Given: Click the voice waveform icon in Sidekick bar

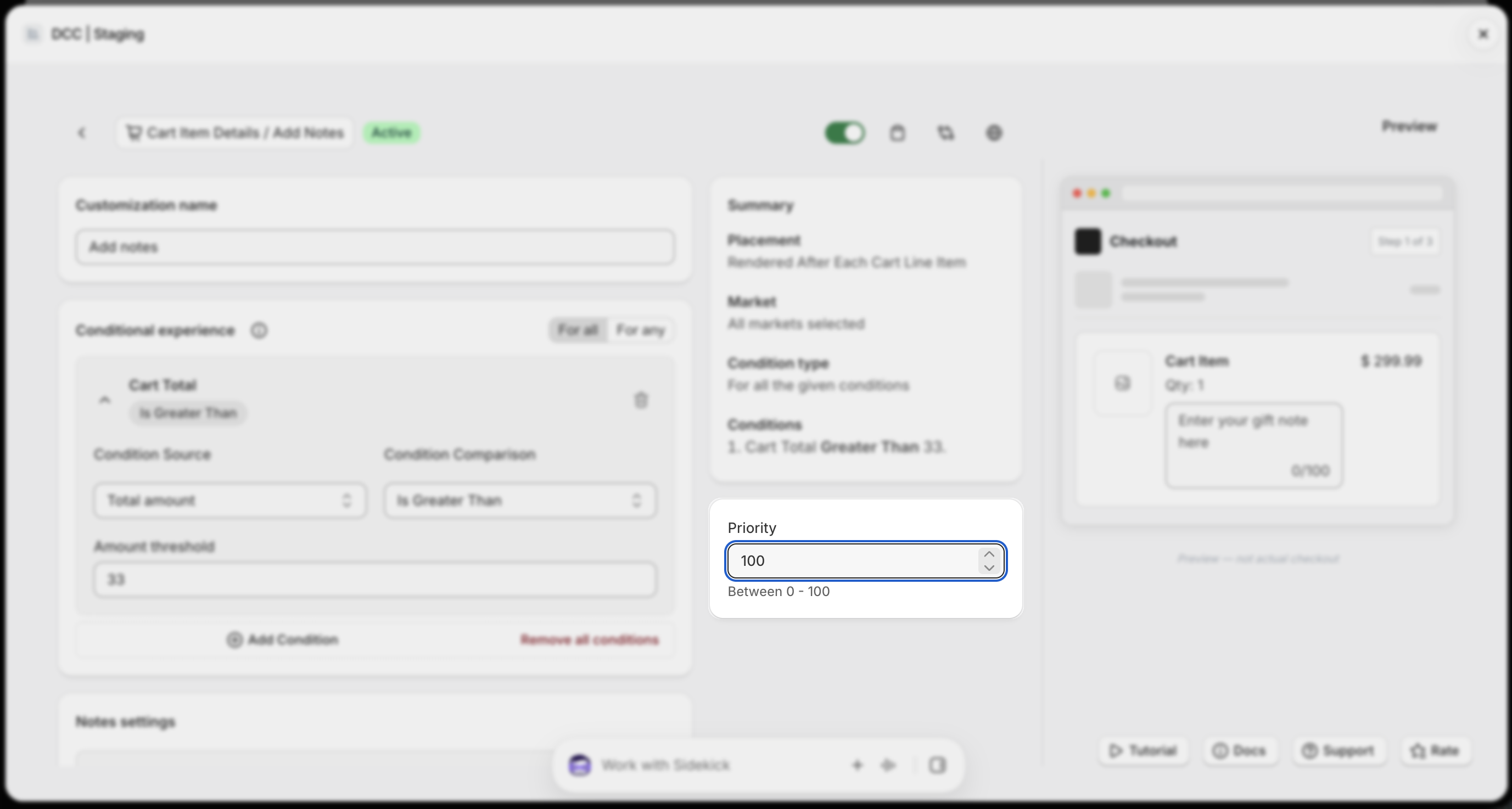Looking at the screenshot, I should (x=889, y=765).
